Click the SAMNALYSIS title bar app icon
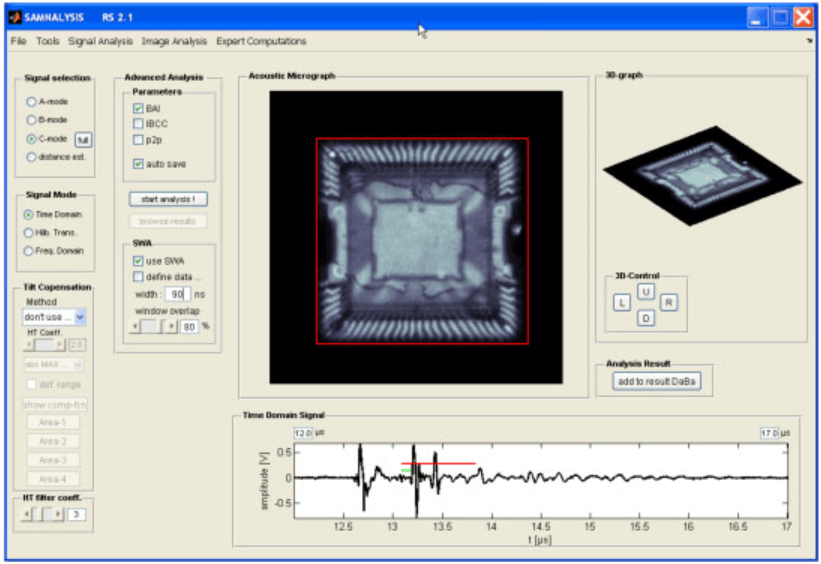The width and height of the screenshot is (821, 564). coord(16,18)
